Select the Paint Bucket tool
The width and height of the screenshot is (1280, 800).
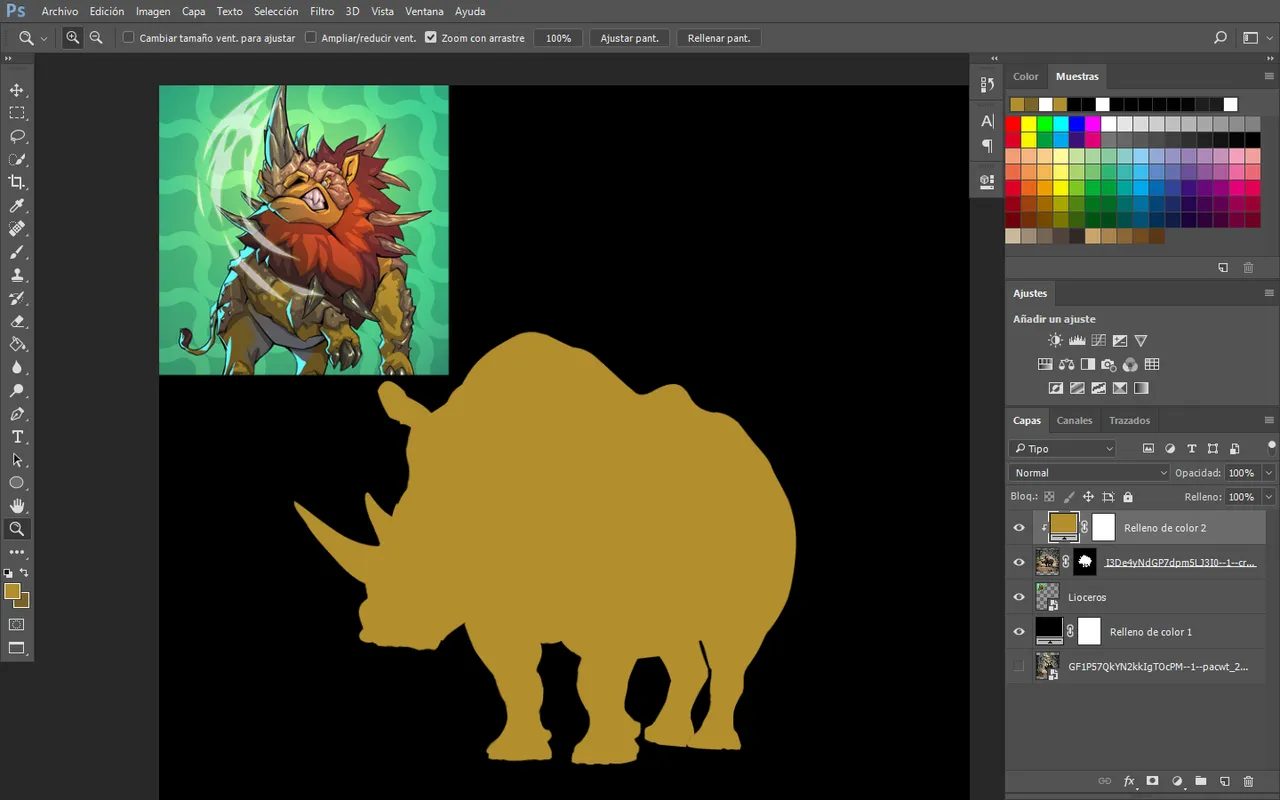(x=17, y=344)
